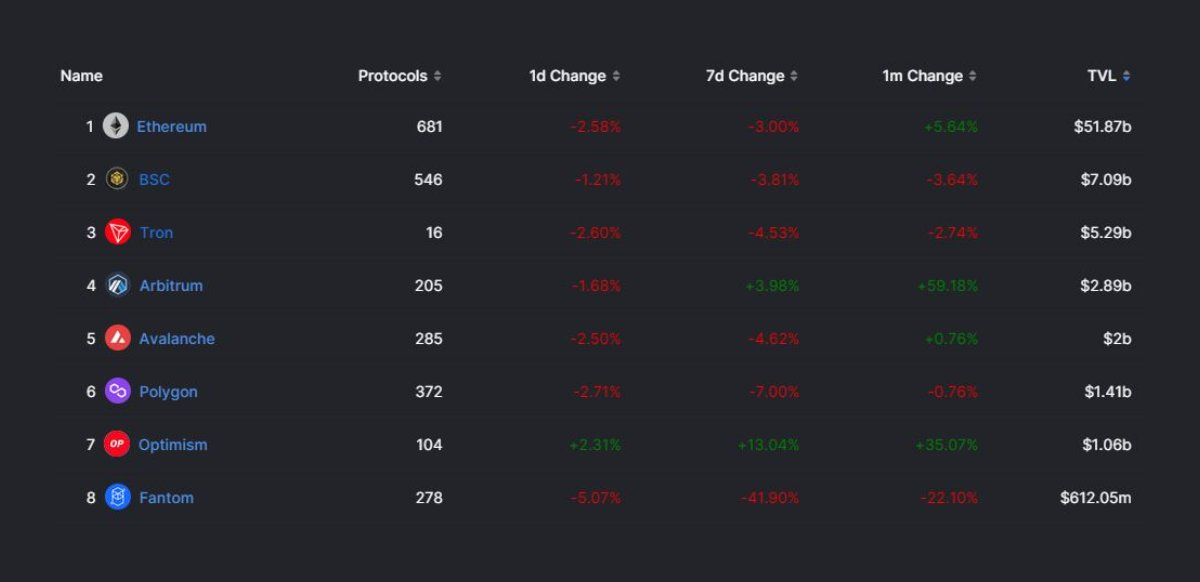The image size is (1200, 582).
Task: Click the Optimism OP logo icon
Action: [x=117, y=444]
